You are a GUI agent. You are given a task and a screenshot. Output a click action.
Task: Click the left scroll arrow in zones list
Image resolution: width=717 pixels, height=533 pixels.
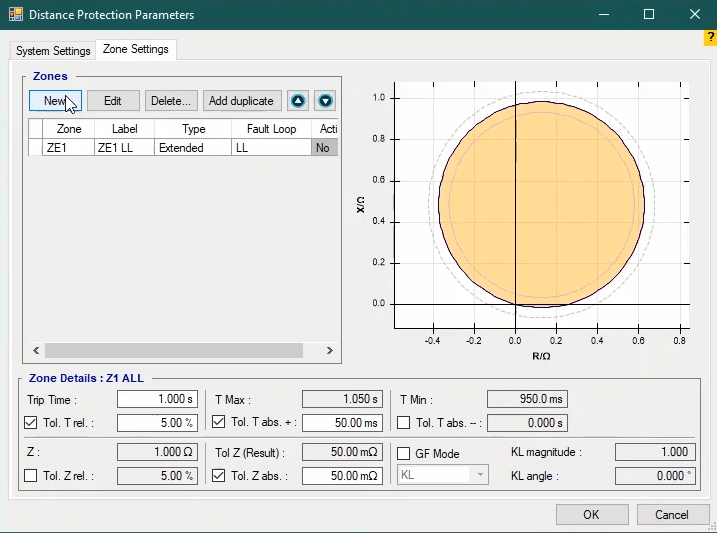[36, 351]
